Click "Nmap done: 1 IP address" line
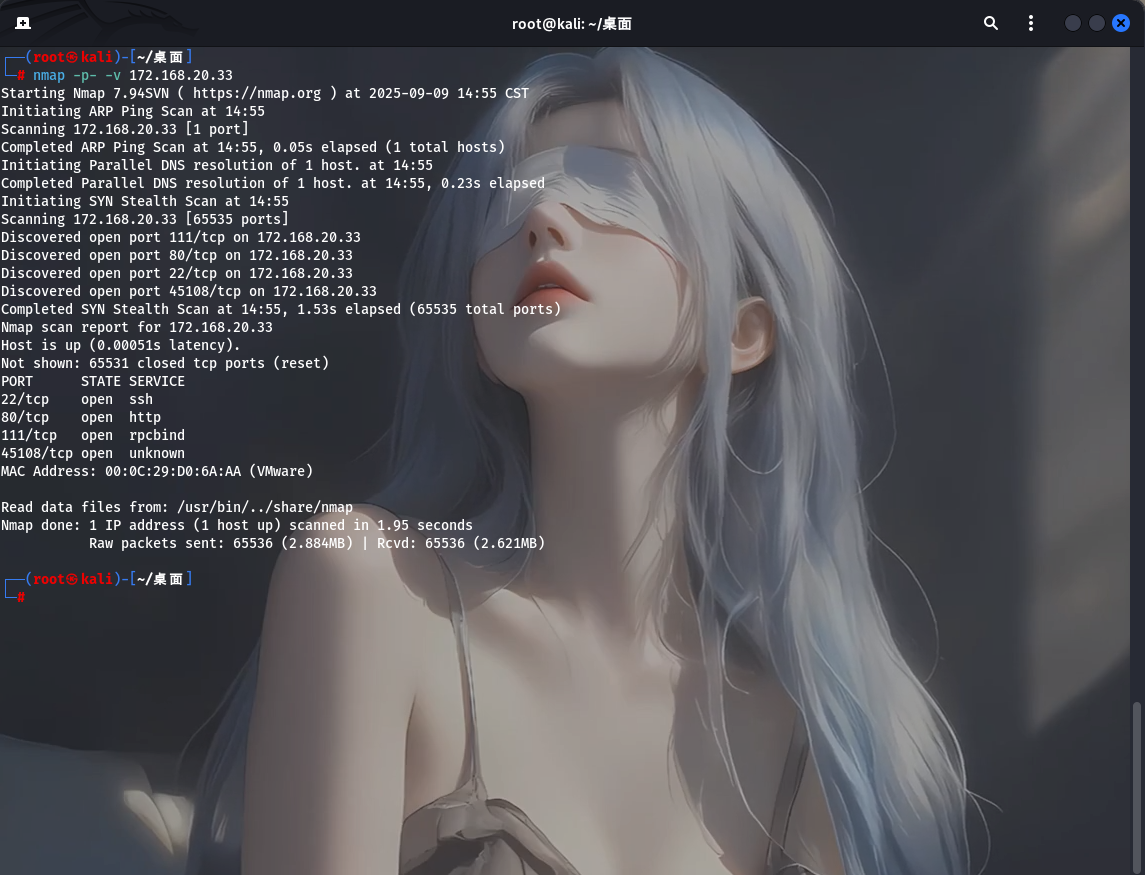The width and height of the screenshot is (1145, 875). 237,525
